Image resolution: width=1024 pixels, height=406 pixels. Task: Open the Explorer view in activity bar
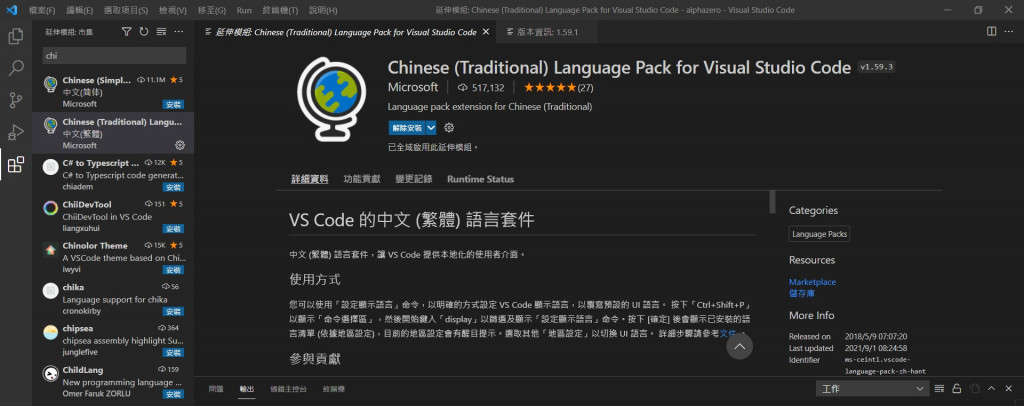click(x=16, y=36)
